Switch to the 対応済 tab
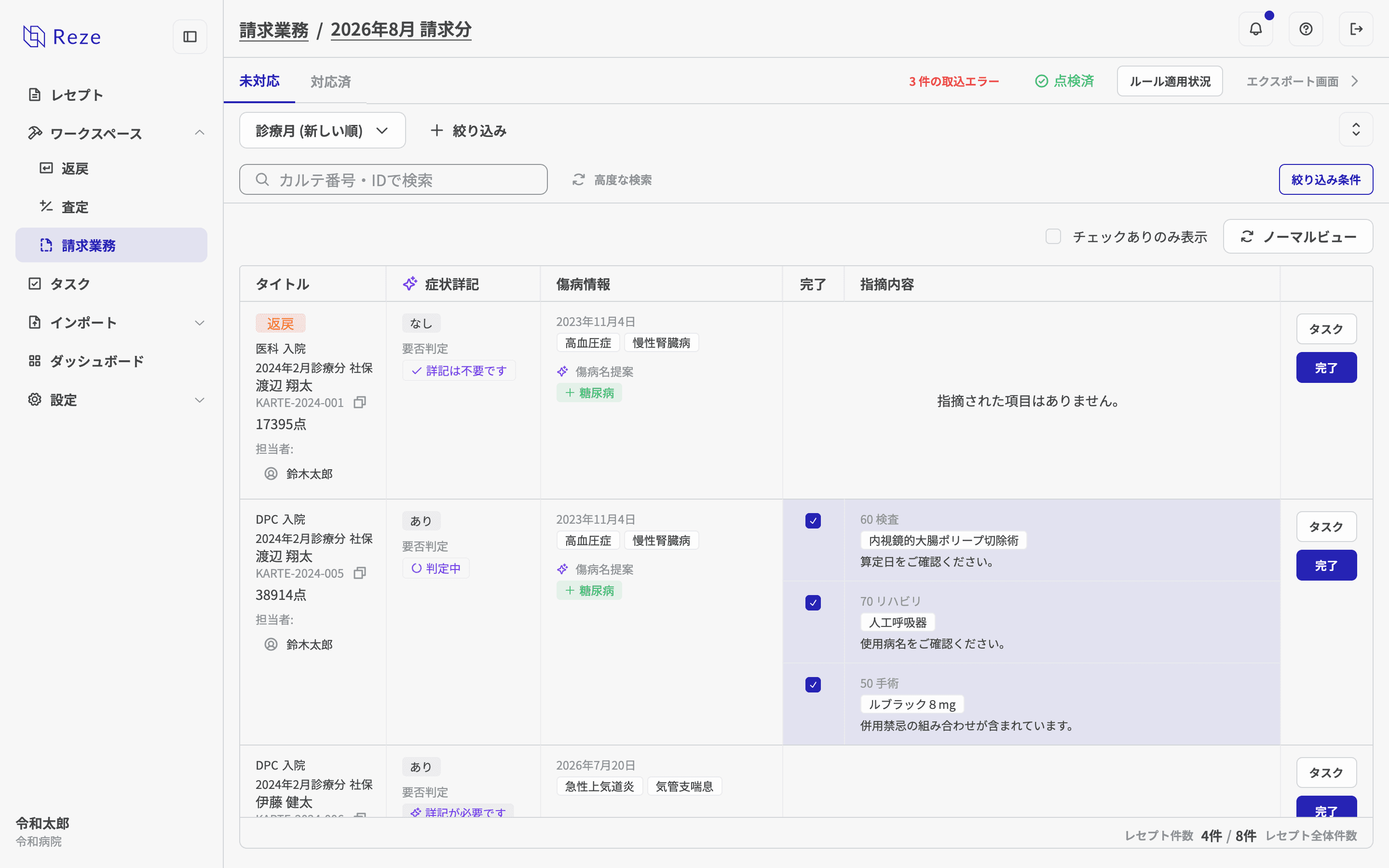 coord(330,81)
